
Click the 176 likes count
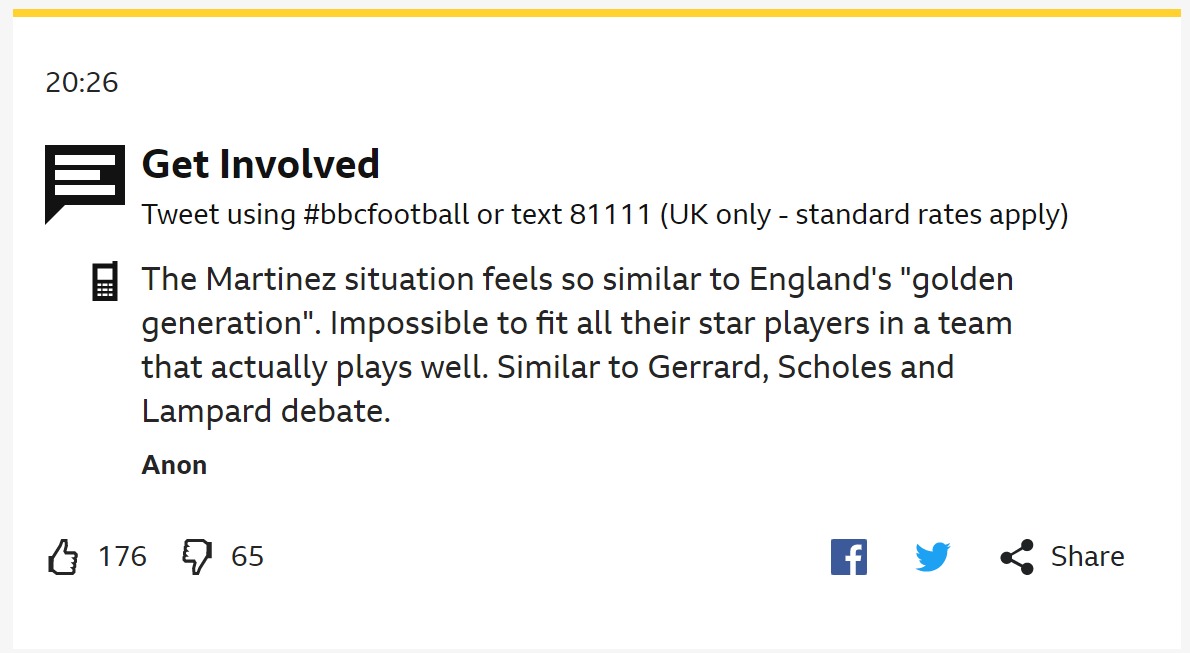pyautogui.click(x=122, y=556)
